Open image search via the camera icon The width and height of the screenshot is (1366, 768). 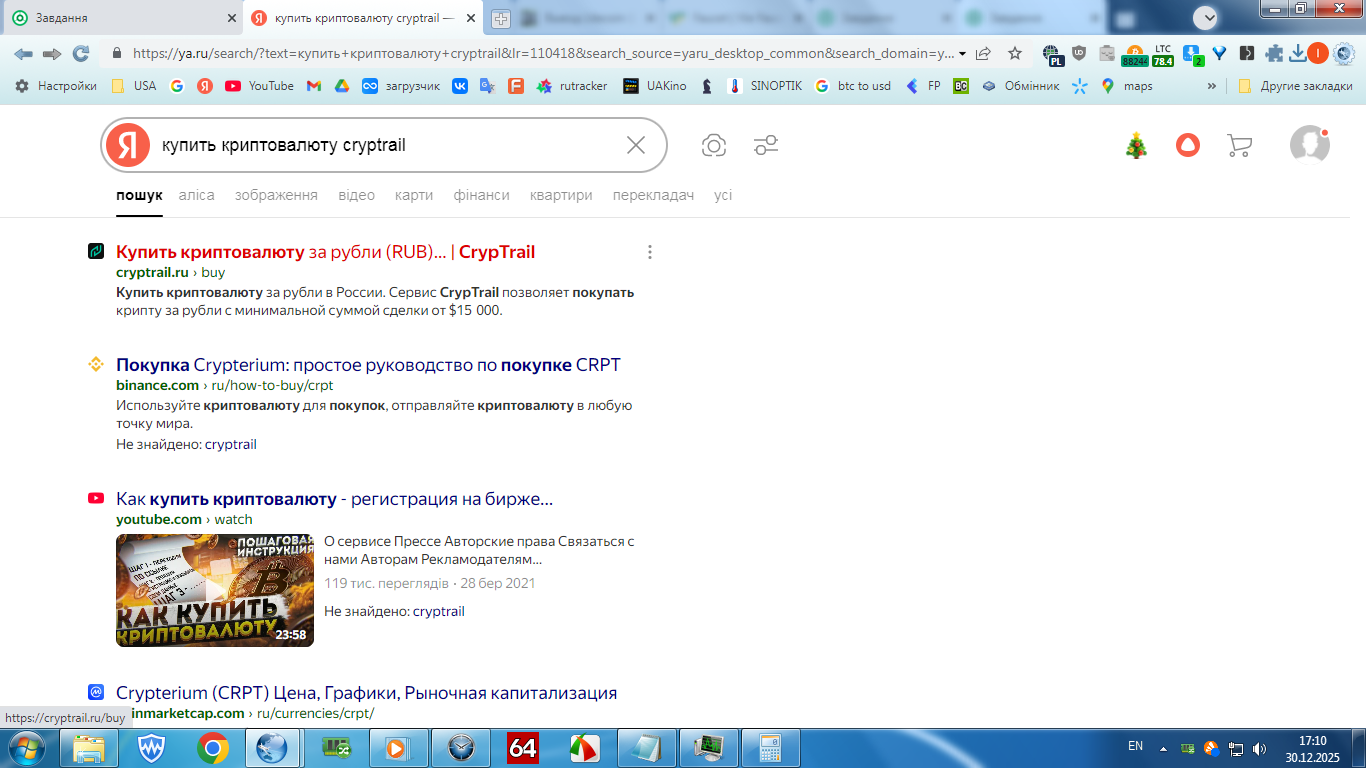click(x=714, y=146)
